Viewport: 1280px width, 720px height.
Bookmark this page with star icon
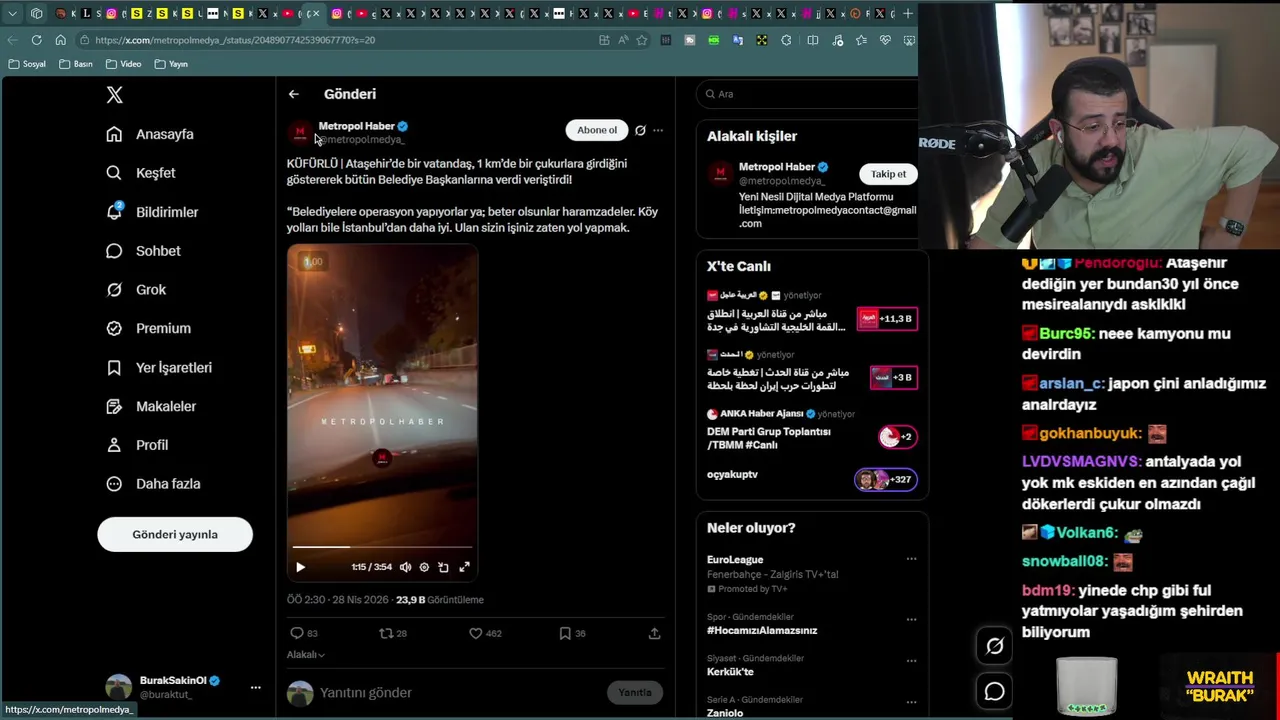642,40
